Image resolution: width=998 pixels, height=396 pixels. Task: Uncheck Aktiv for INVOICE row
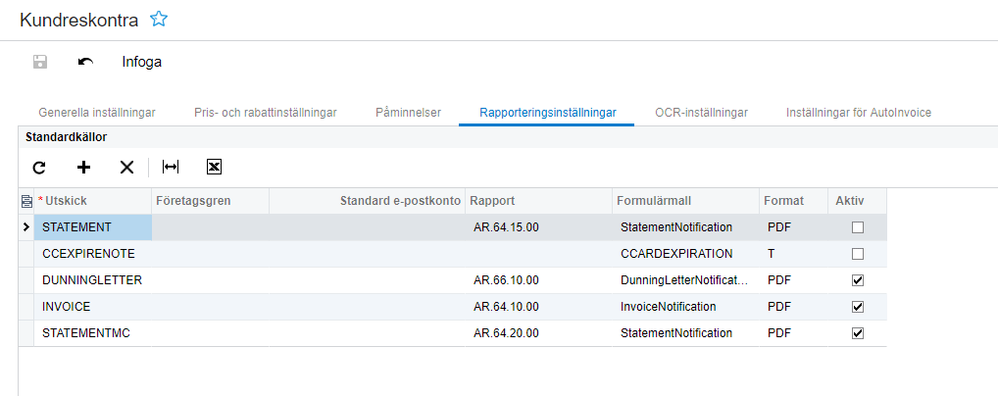pyautogui.click(x=857, y=307)
